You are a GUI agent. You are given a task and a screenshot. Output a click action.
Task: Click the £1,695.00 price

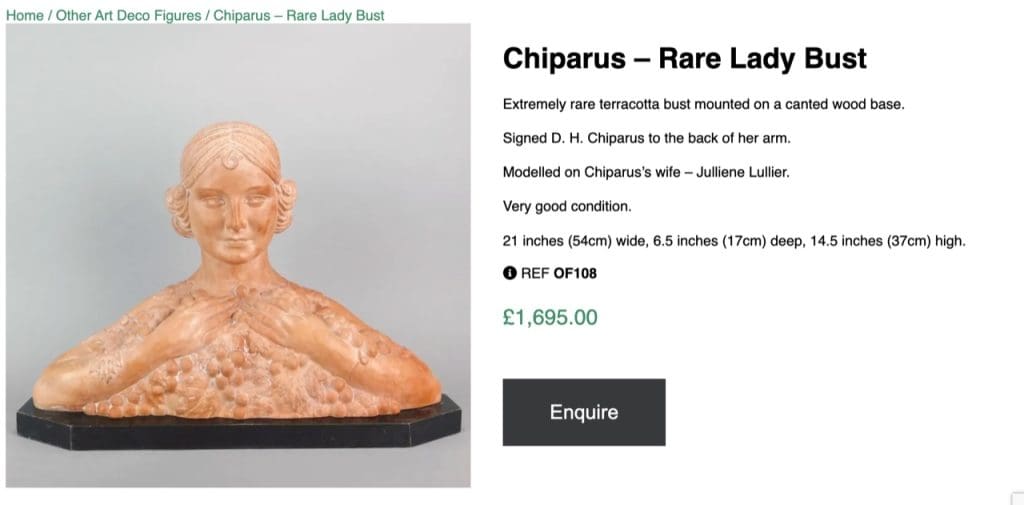point(550,318)
